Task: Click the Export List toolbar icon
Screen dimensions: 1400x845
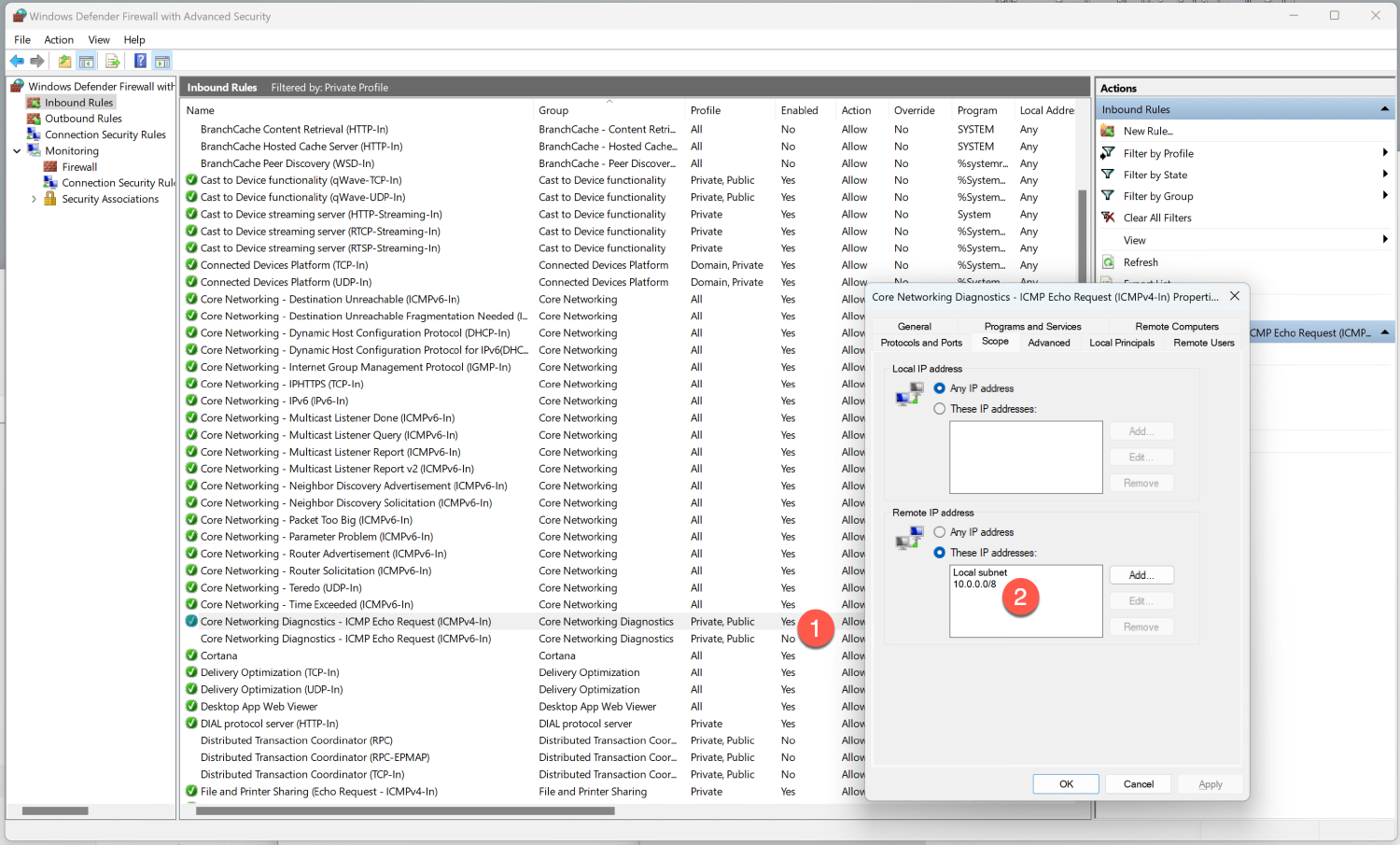Action: tap(112, 61)
